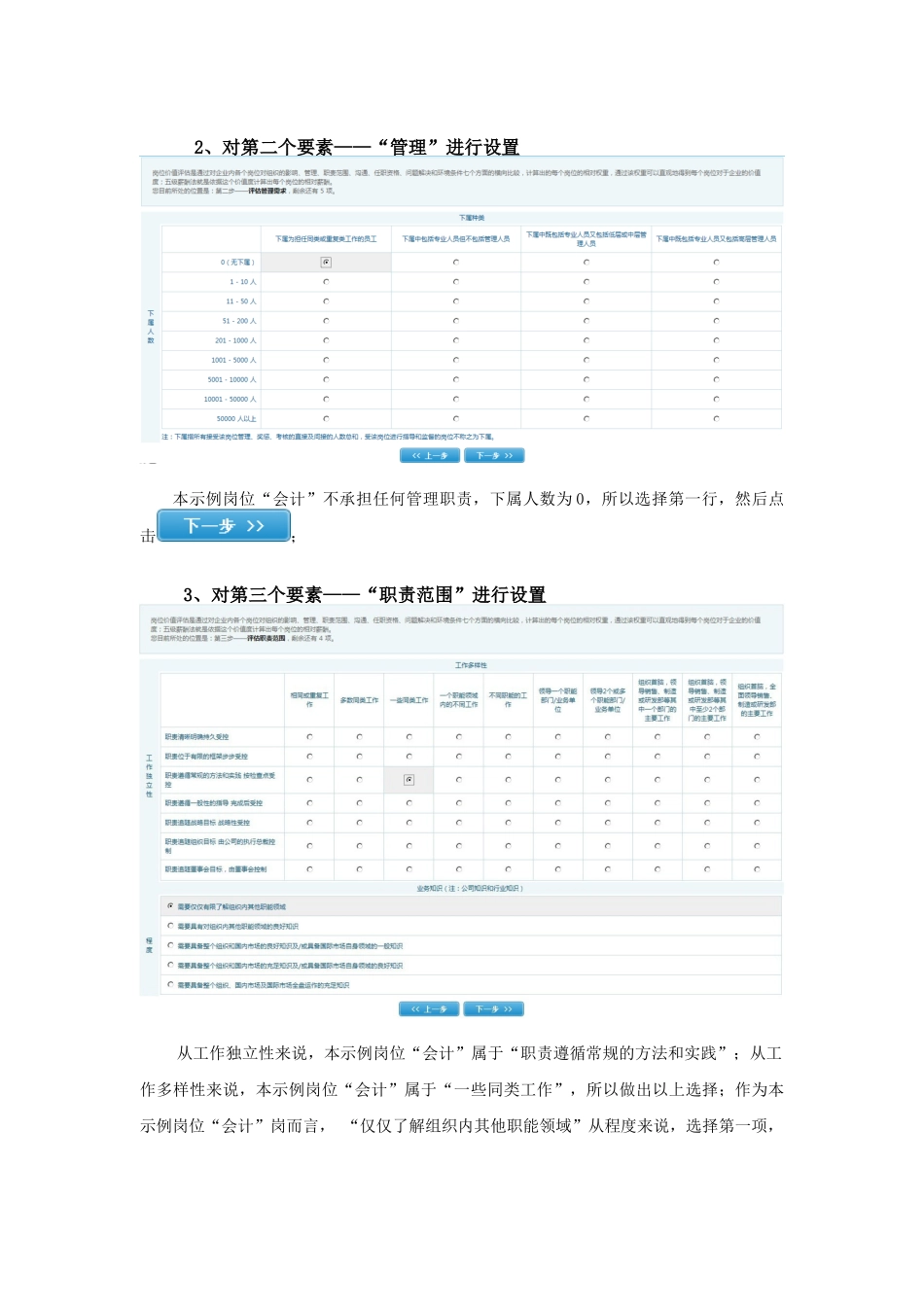Select 50000 人以上 radio under 下属中既包括专业人员又包括低层或中层管理人员
Screen dimensions: 924x1307
pos(586,418)
